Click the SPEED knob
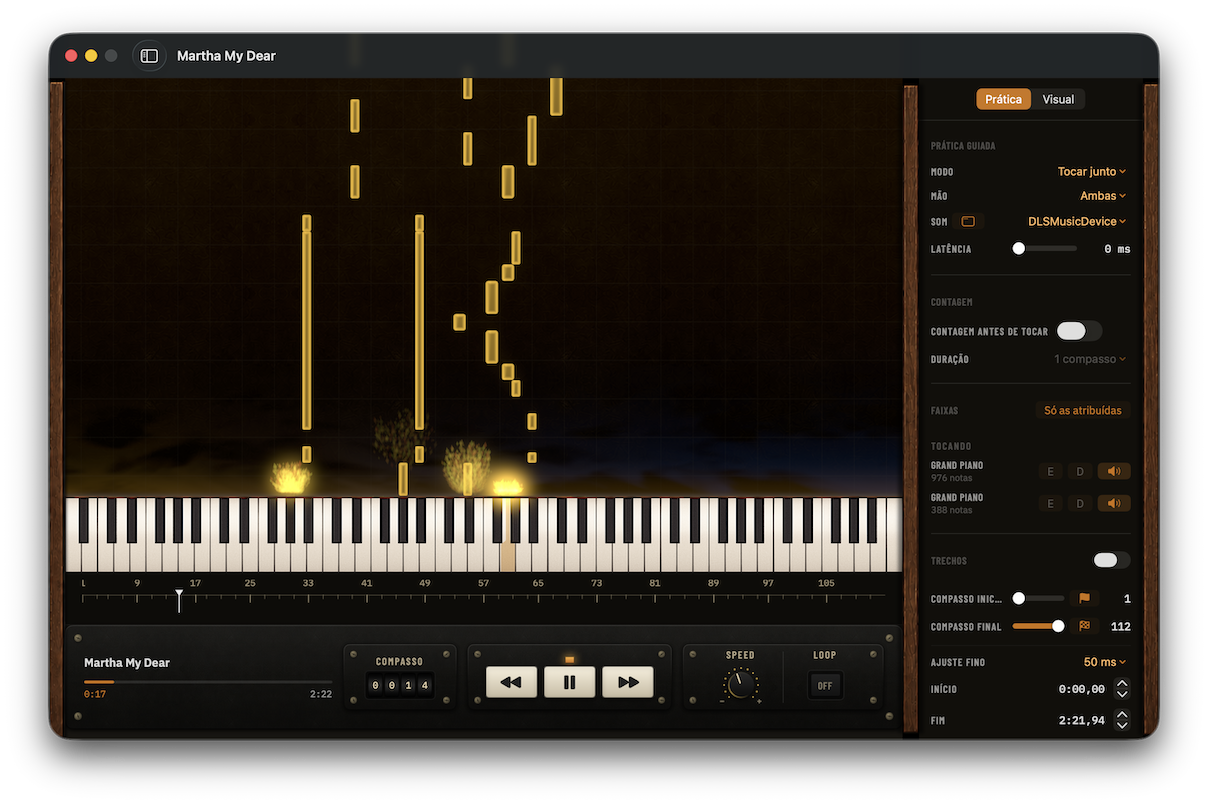 [740, 685]
